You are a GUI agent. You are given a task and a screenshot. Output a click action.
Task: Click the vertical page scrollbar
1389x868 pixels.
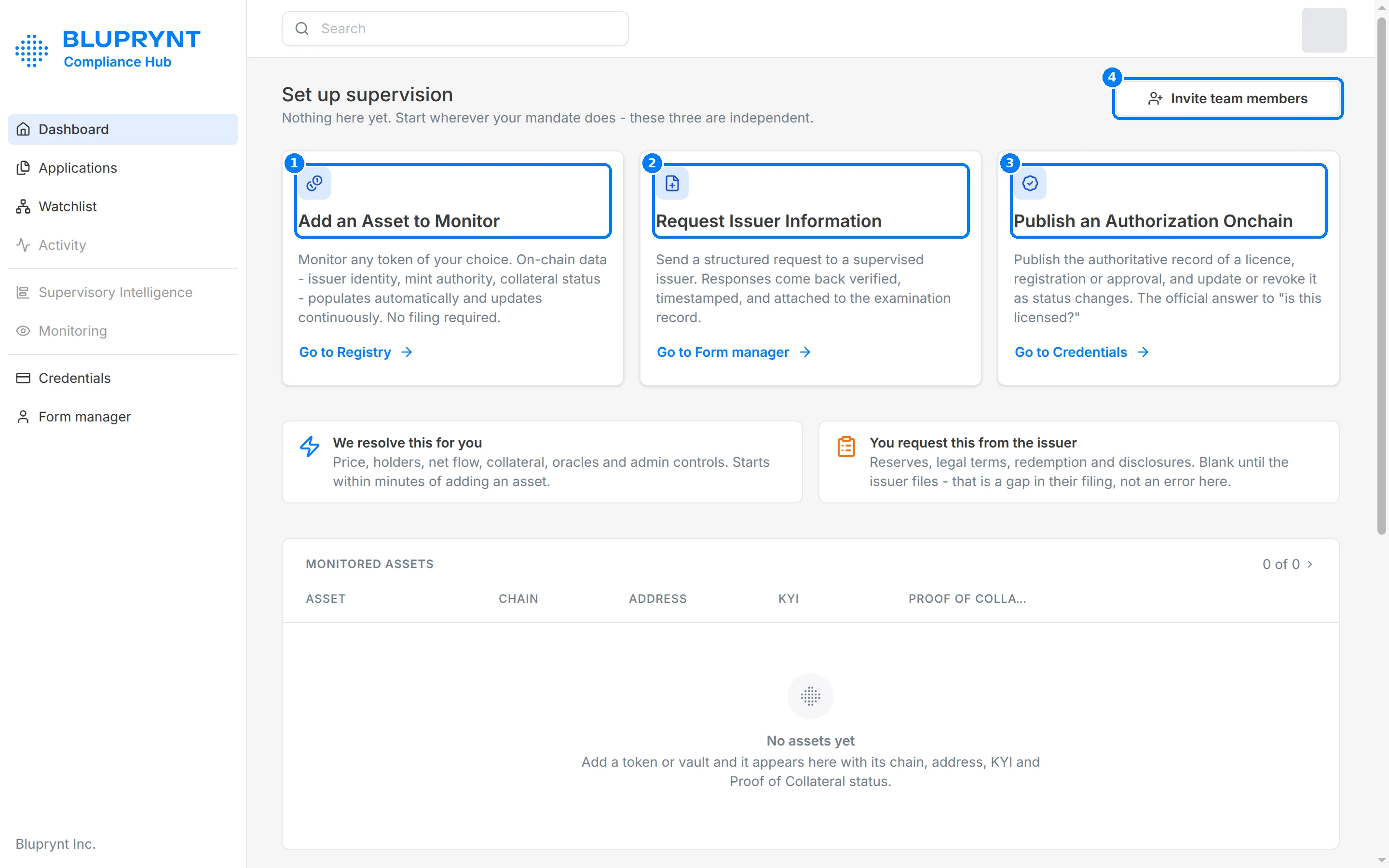pos(1382,275)
